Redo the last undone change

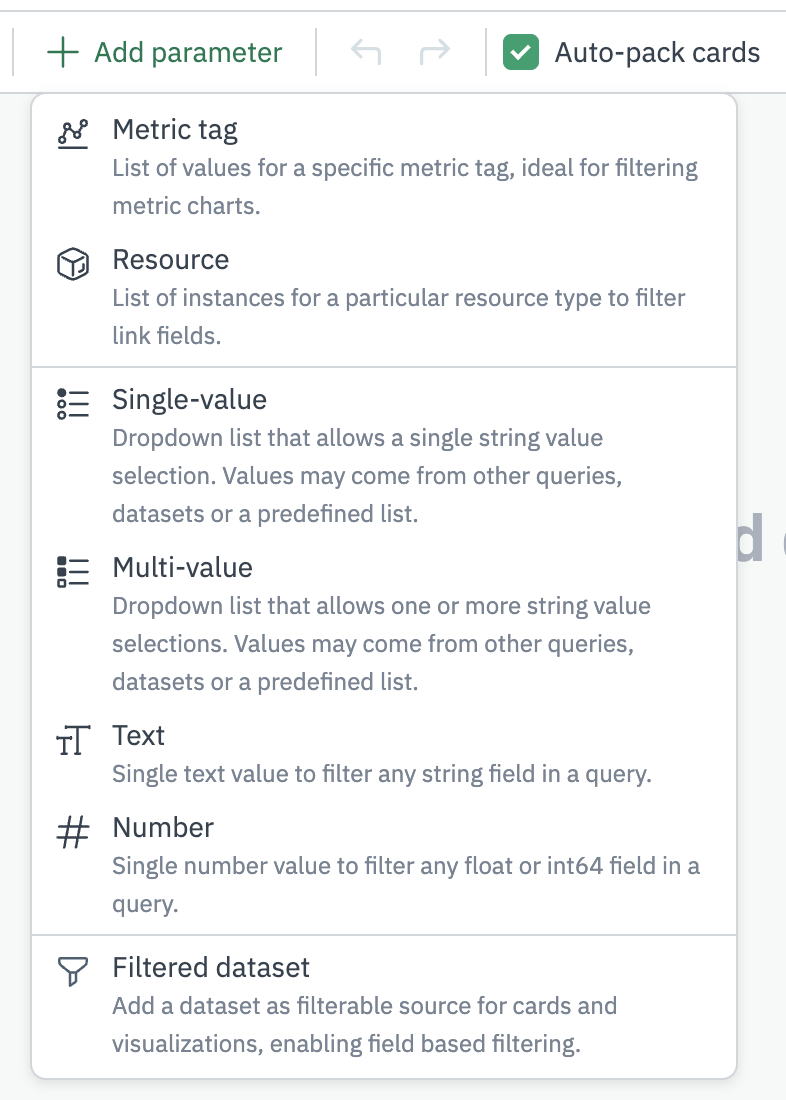coord(434,52)
